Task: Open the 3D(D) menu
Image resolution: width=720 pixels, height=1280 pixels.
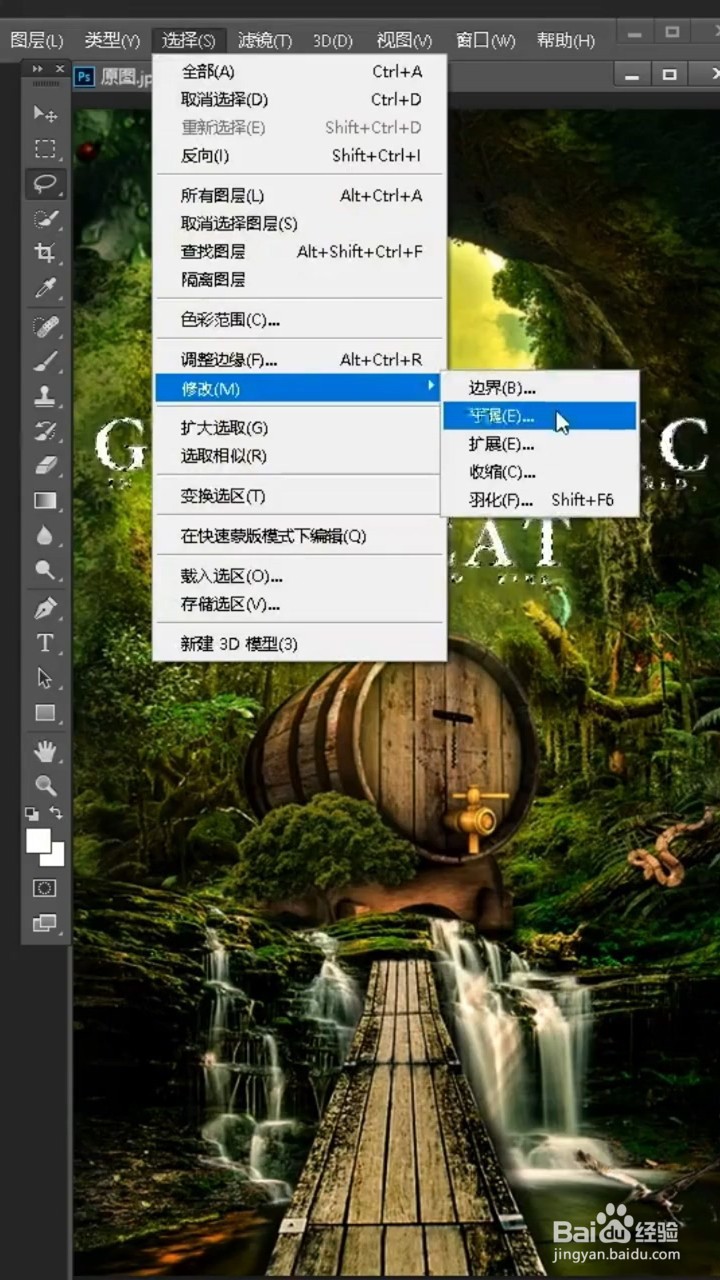Action: [333, 41]
